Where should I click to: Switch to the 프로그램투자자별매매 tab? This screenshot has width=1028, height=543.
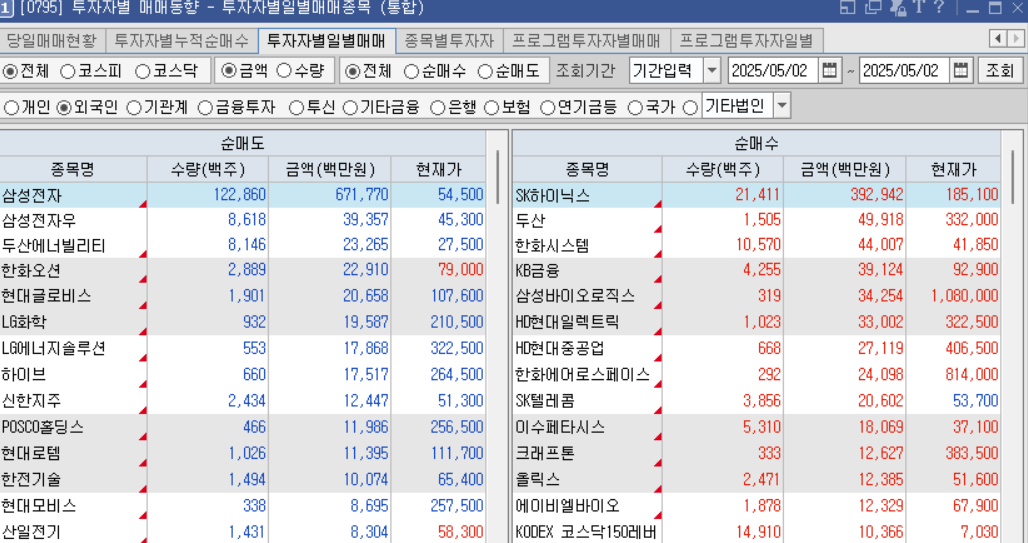tap(586, 41)
